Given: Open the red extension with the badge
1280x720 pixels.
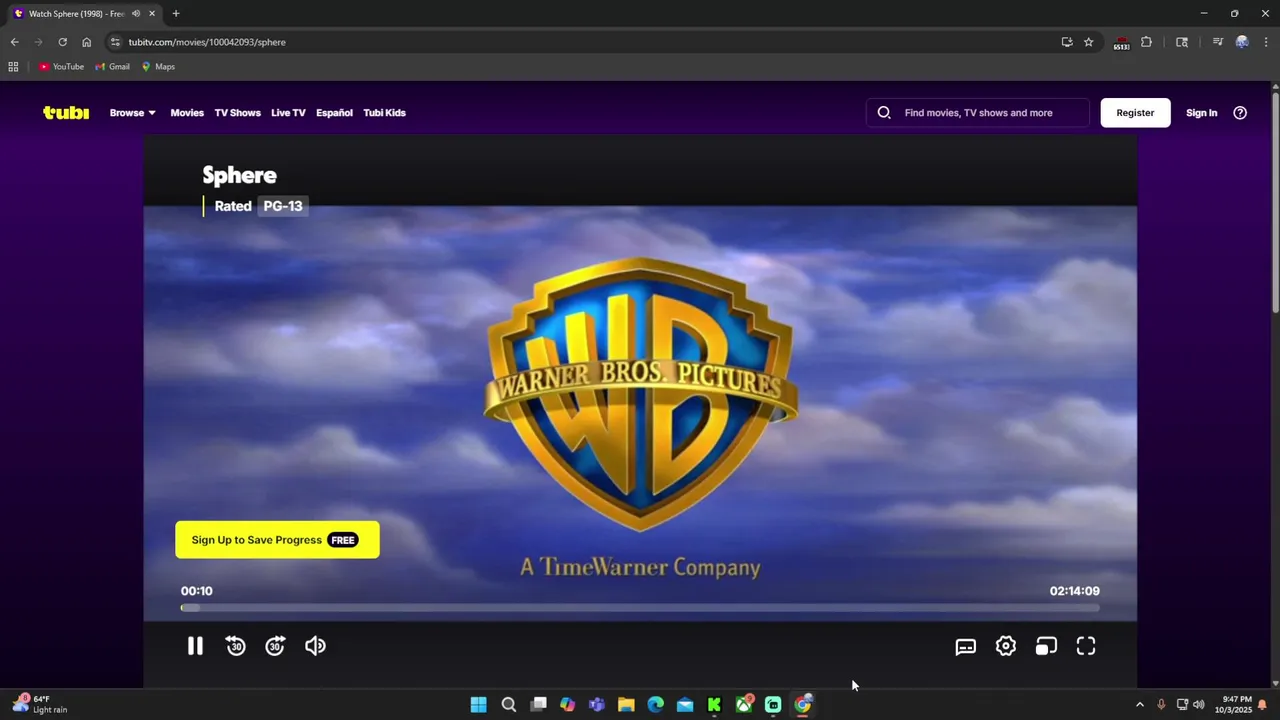Looking at the screenshot, I should 1121,43.
